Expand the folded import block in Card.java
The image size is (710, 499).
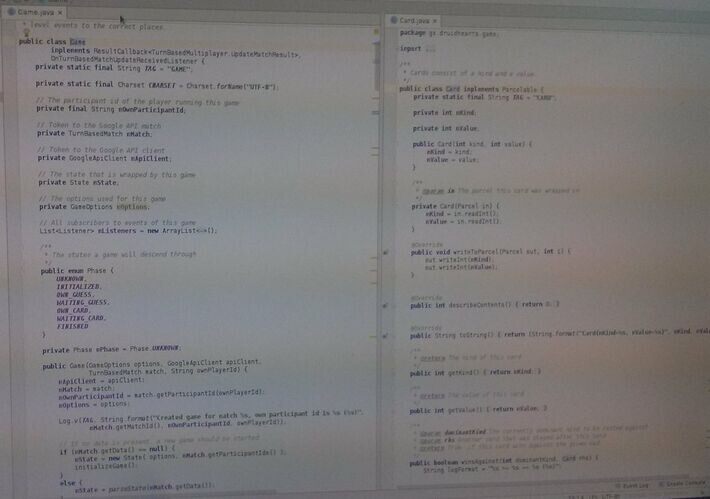click(430, 49)
